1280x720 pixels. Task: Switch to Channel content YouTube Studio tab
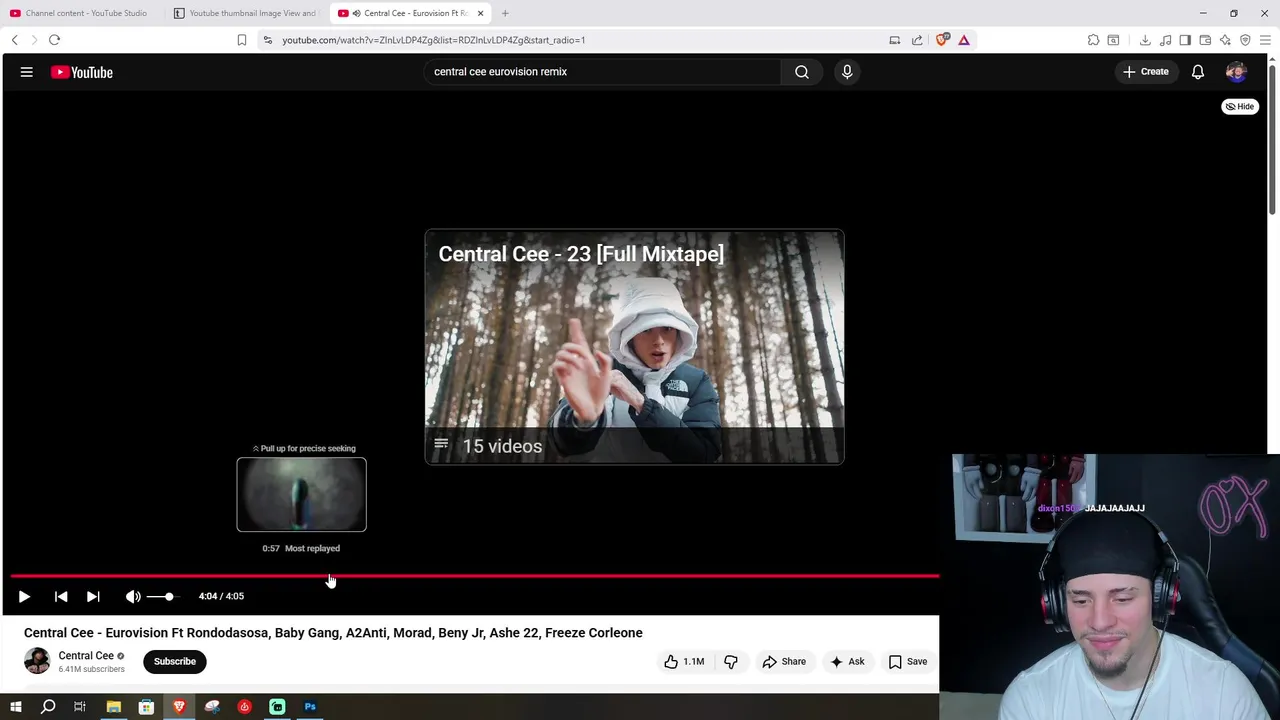80,13
